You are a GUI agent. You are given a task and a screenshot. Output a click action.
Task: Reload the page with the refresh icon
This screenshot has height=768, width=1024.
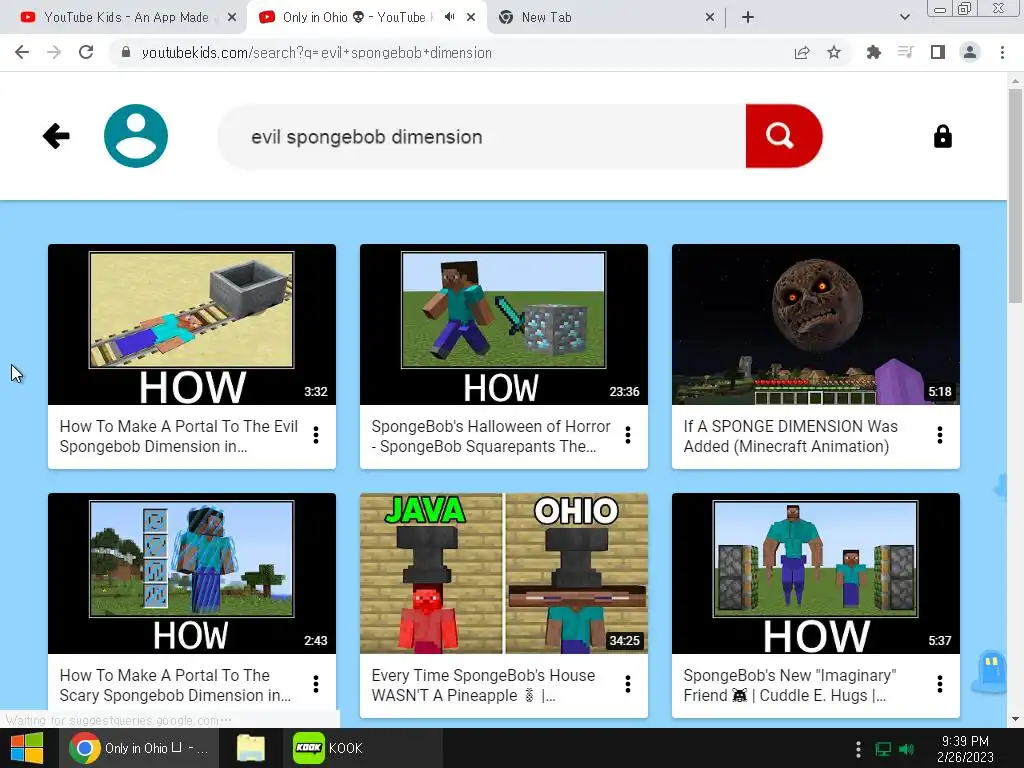pos(86,52)
